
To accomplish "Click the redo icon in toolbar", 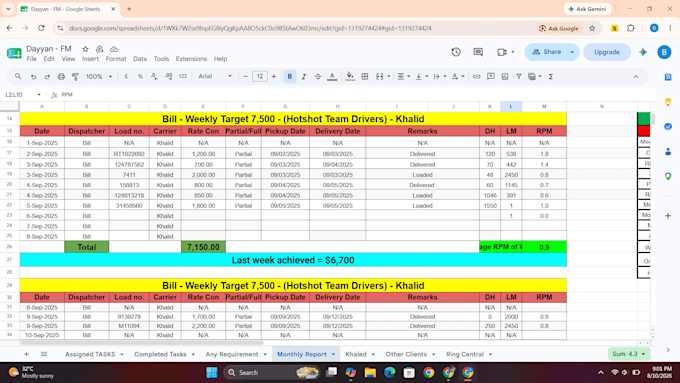I will click(x=47, y=76).
